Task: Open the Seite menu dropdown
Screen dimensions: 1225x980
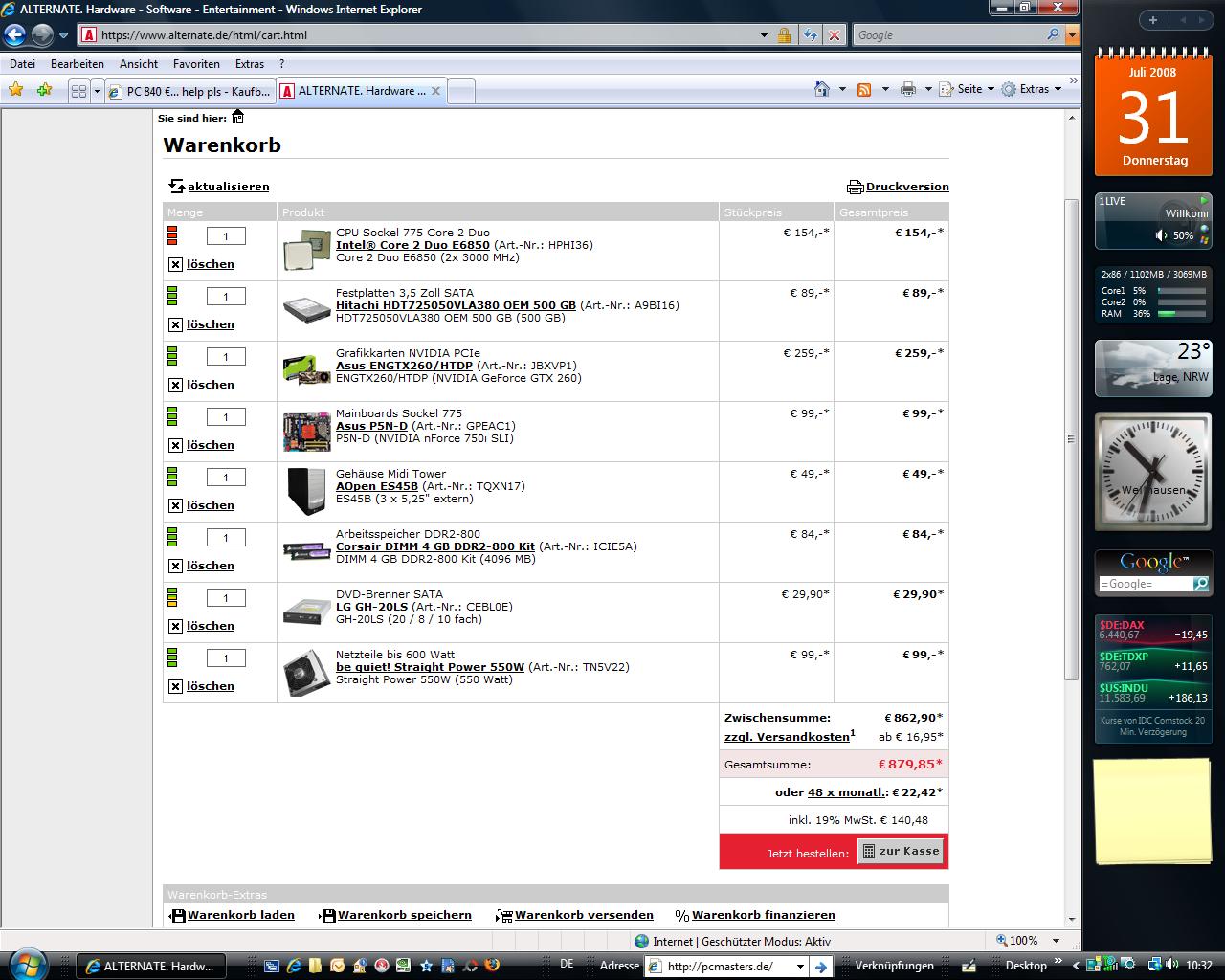Action: pyautogui.click(x=967, y=89)
